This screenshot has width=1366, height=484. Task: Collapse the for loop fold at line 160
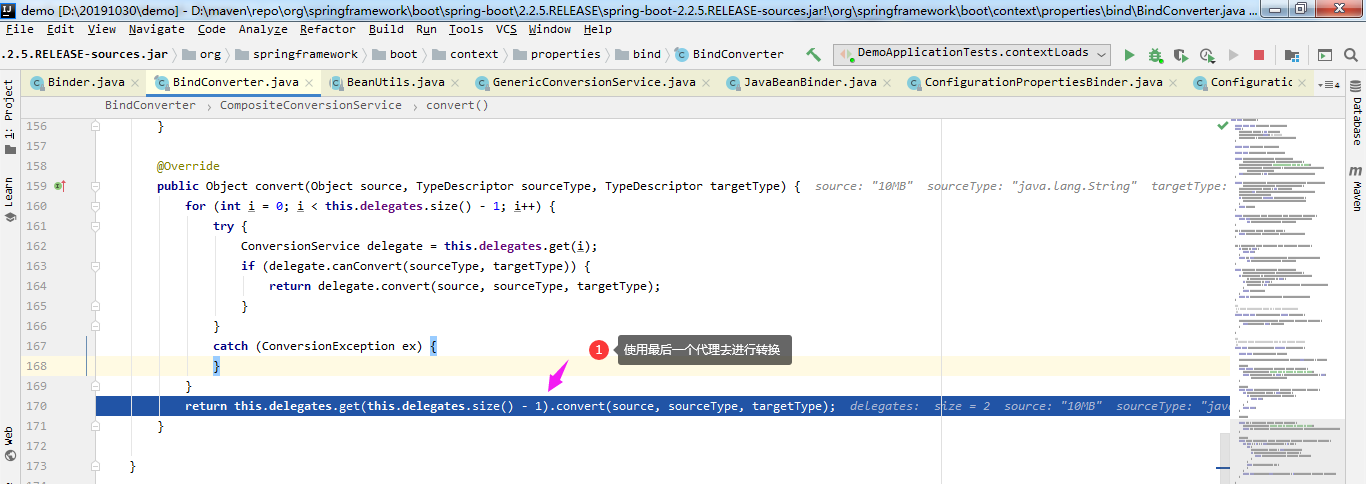coord(96,206)
